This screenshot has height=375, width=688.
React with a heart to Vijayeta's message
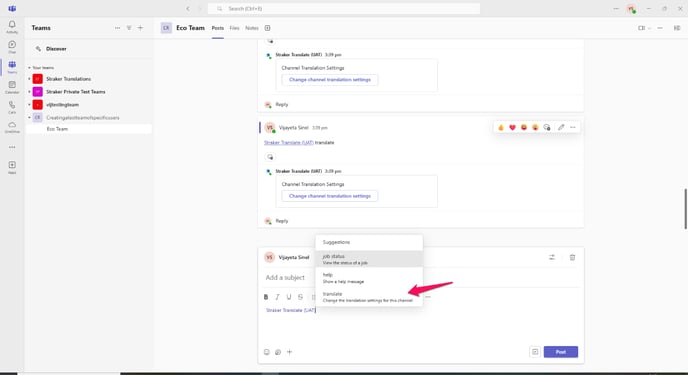512,127
